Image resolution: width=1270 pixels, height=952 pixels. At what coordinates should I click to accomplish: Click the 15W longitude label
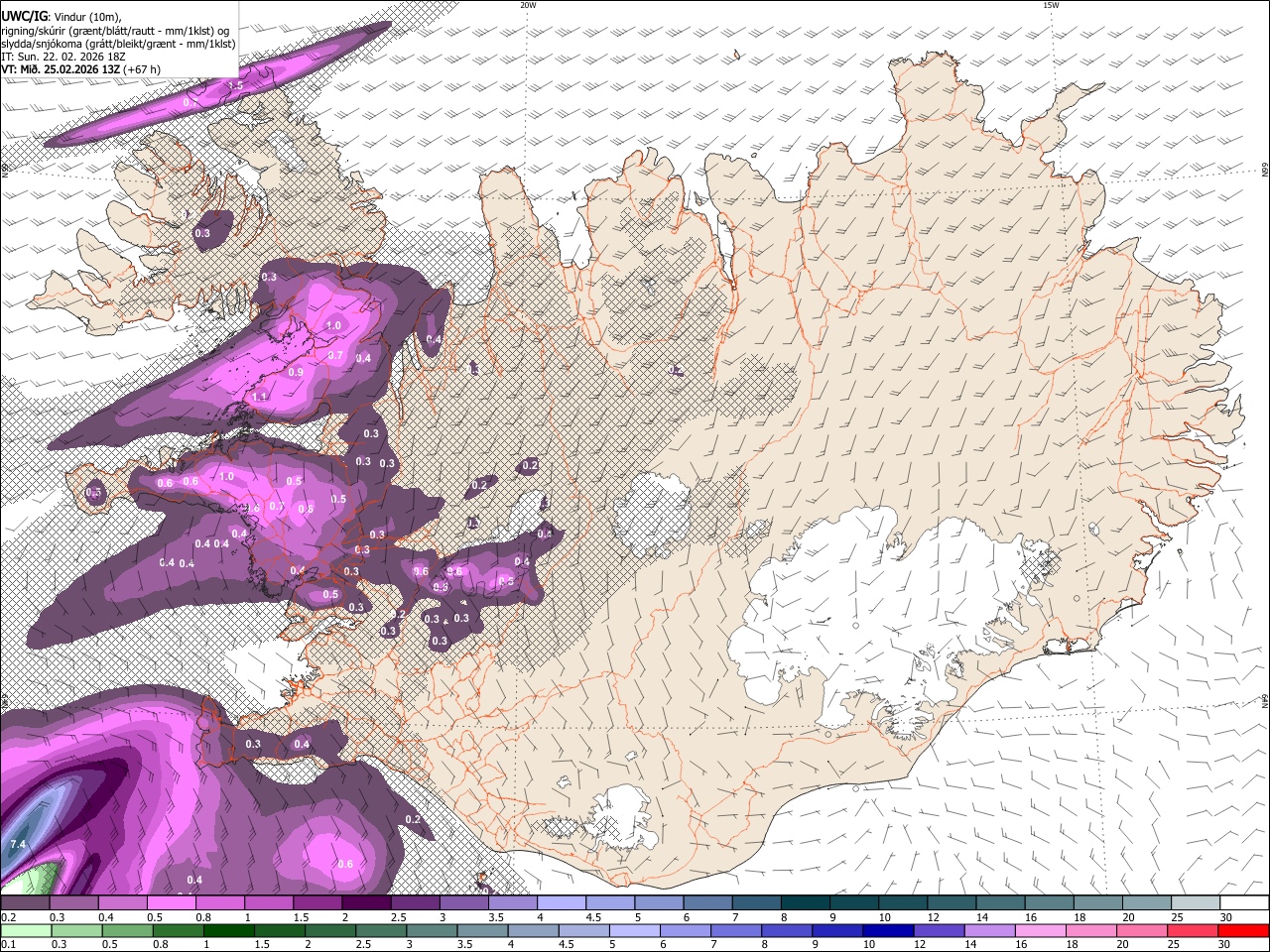click(1051, 5)
